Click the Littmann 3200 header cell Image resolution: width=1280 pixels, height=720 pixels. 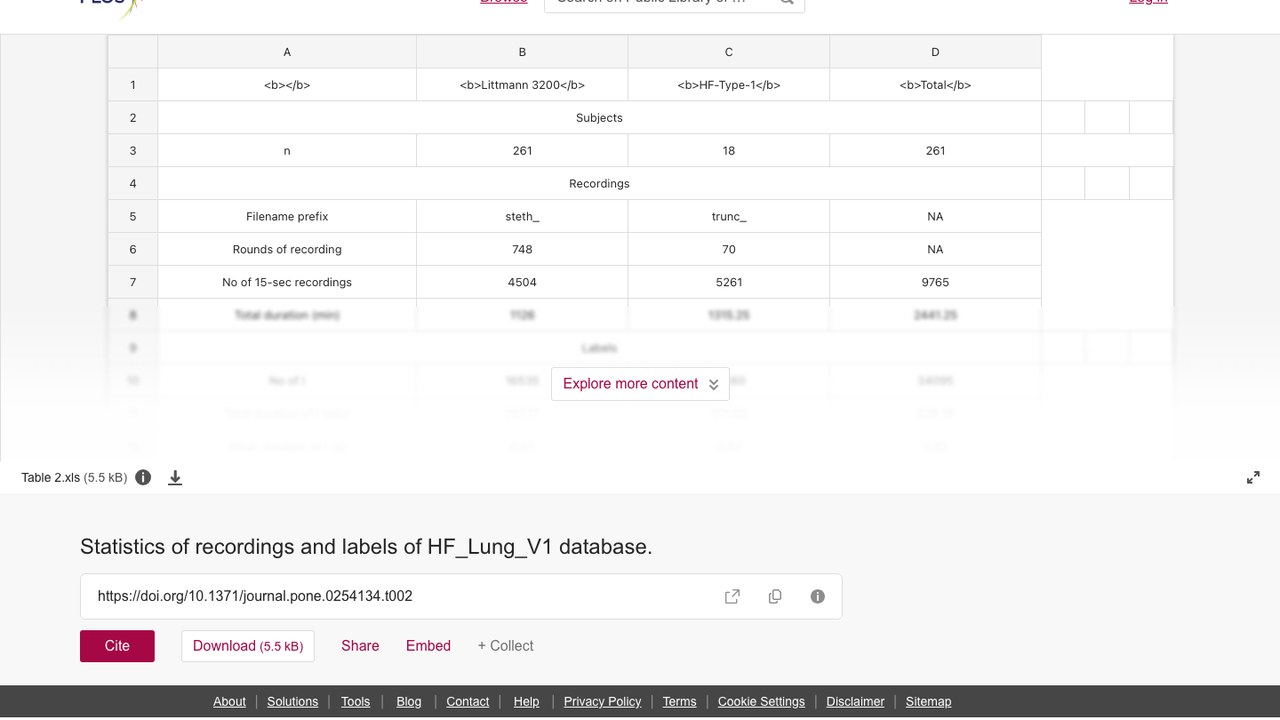click(522, 85)
